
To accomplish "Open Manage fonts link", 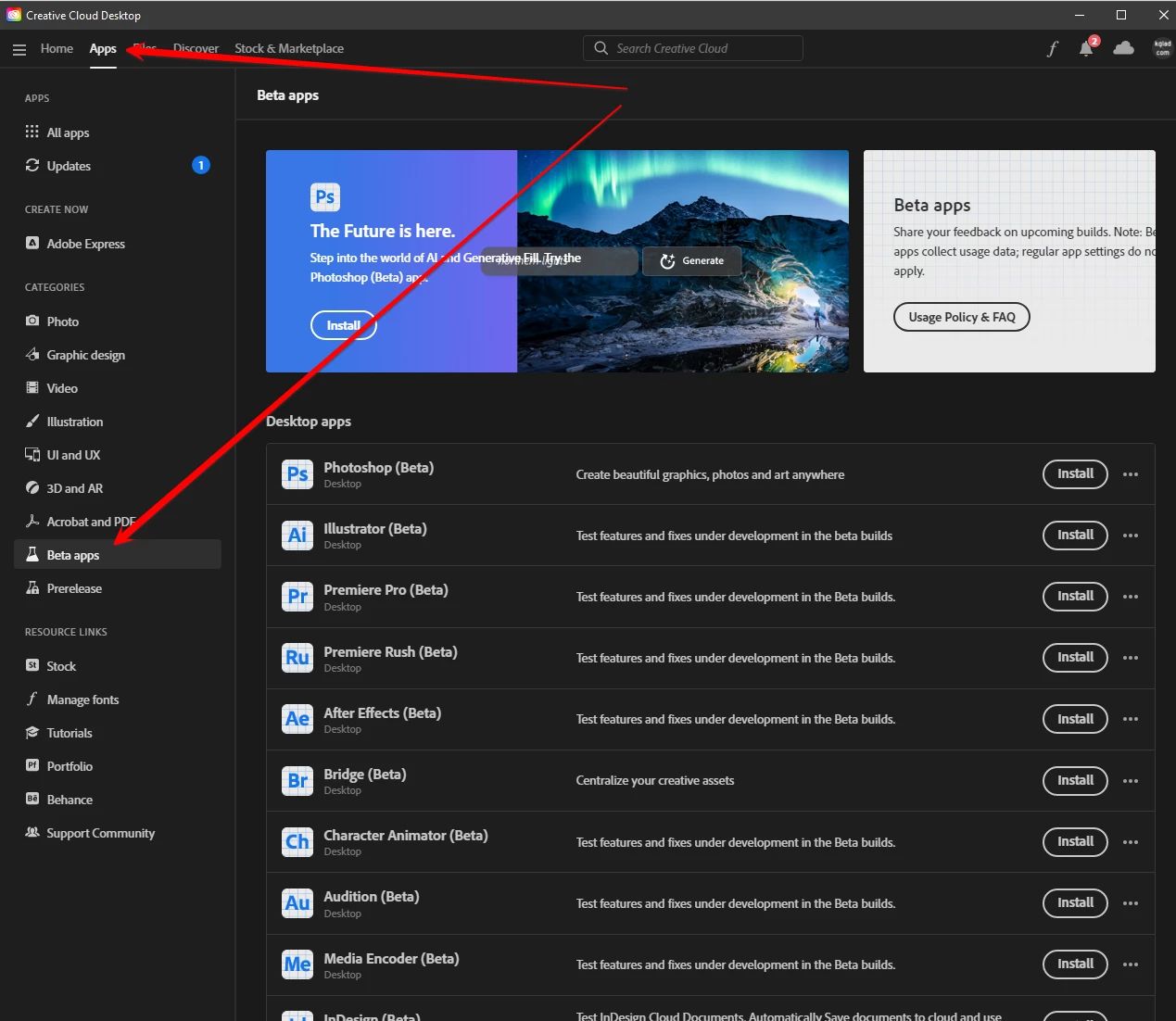I will point(118,700).
